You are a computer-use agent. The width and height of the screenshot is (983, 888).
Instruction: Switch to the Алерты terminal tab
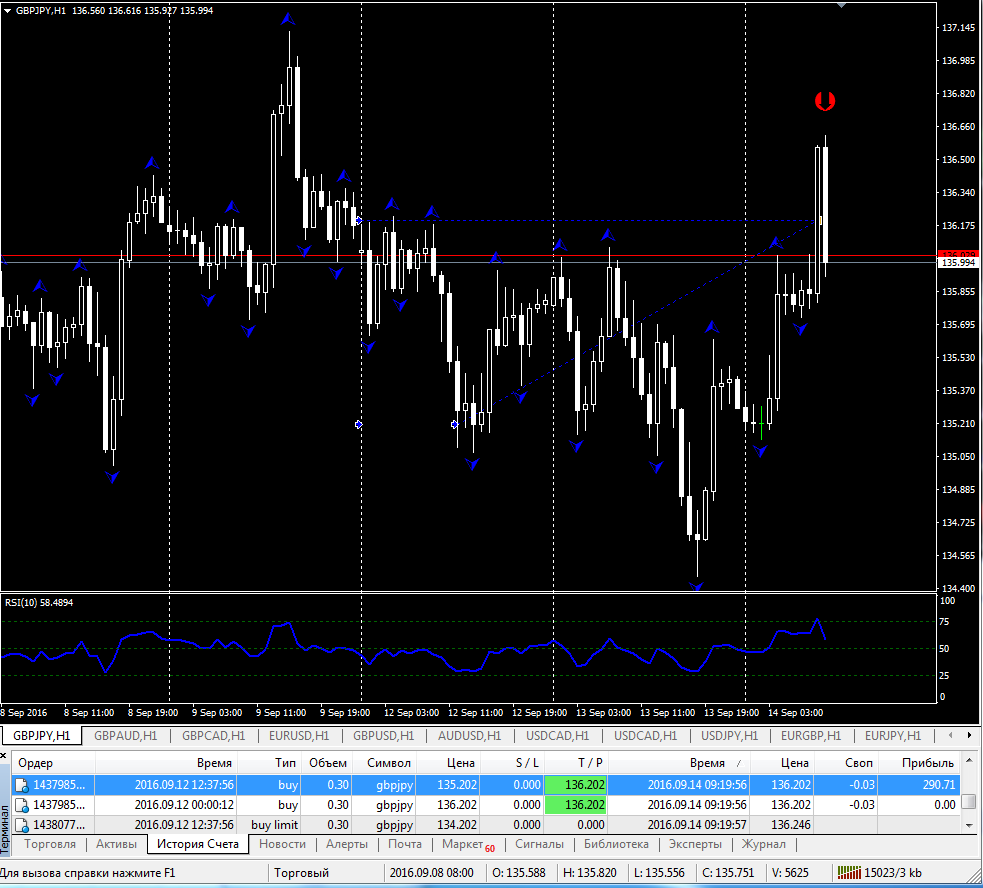(x=347, y=844)
